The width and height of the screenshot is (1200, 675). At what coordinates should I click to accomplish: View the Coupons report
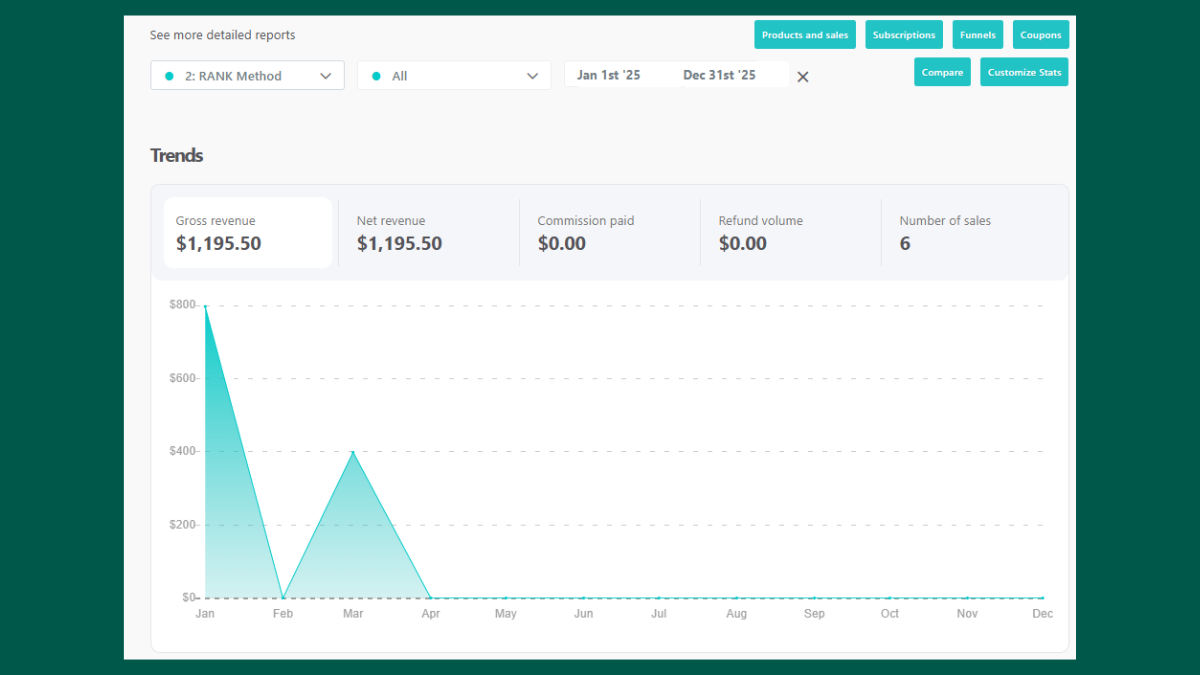[x=1040, y=34]
